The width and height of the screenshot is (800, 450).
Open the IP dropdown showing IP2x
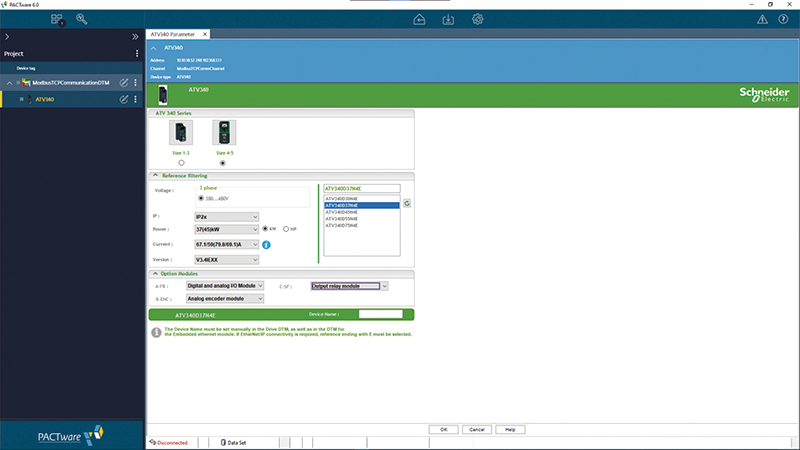tap(227, 217)
